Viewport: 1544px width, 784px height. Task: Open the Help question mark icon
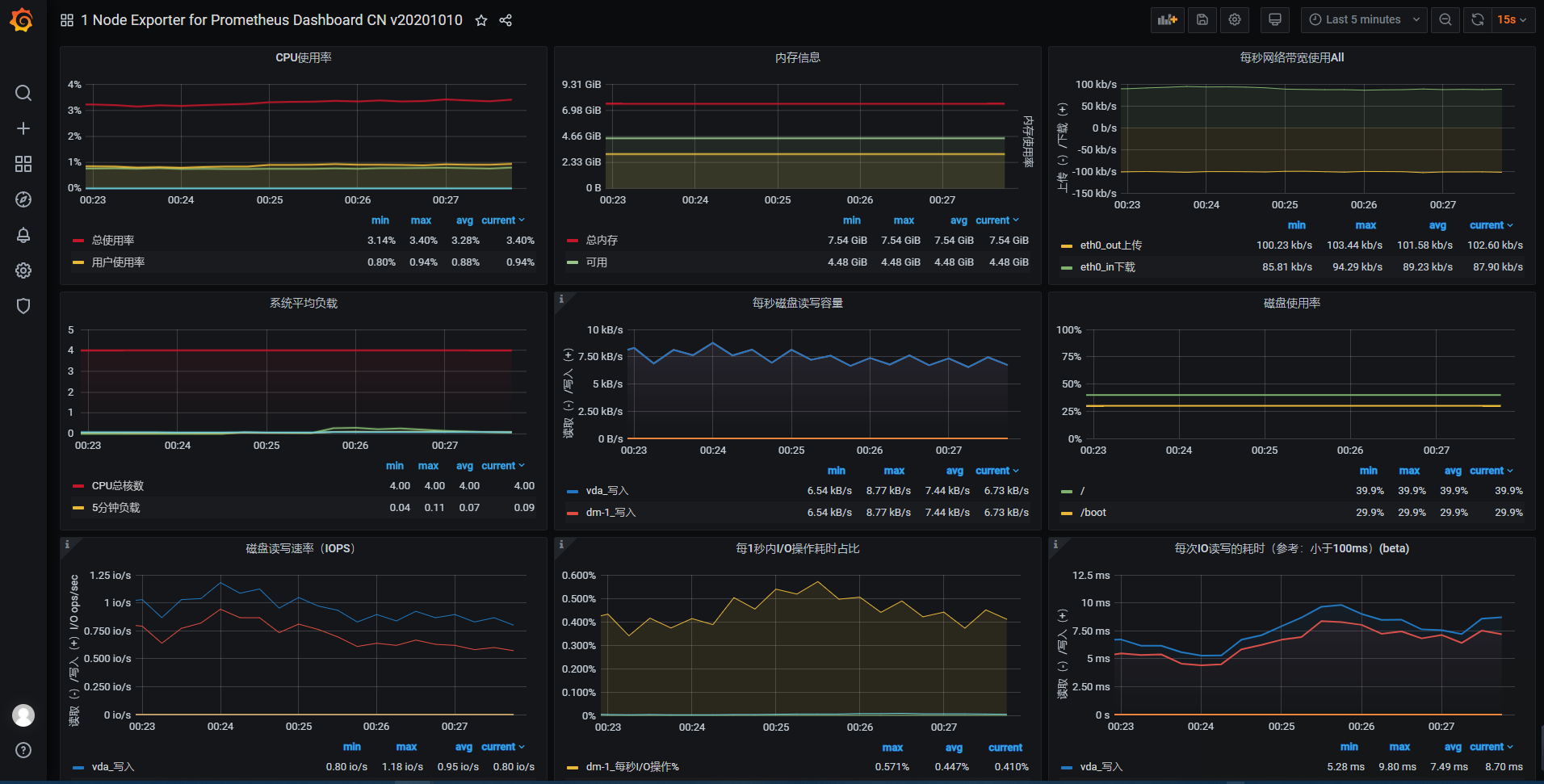(23, 750)
